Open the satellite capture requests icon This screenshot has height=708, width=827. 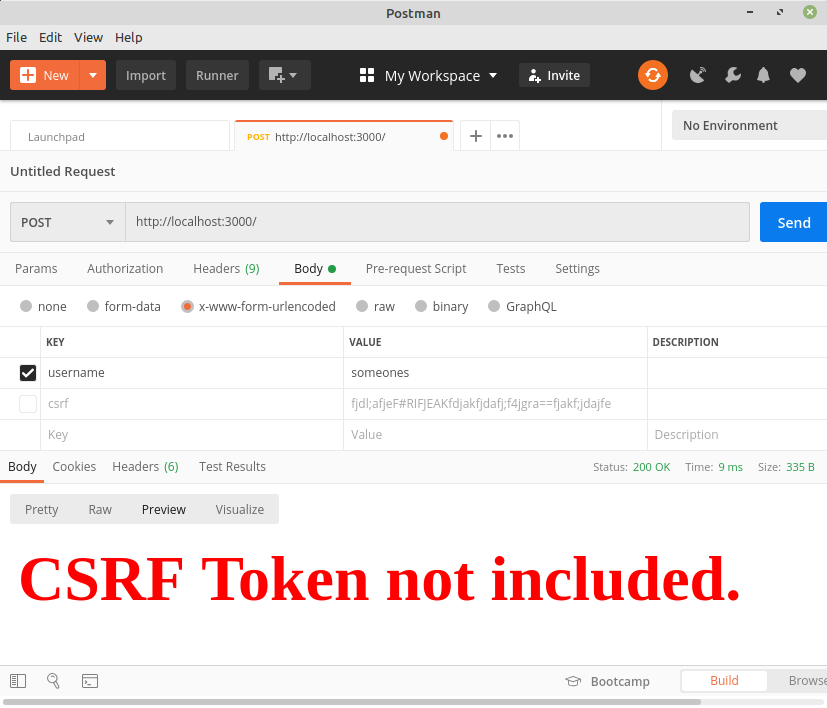pyautogui.click(x=697, y=75)
